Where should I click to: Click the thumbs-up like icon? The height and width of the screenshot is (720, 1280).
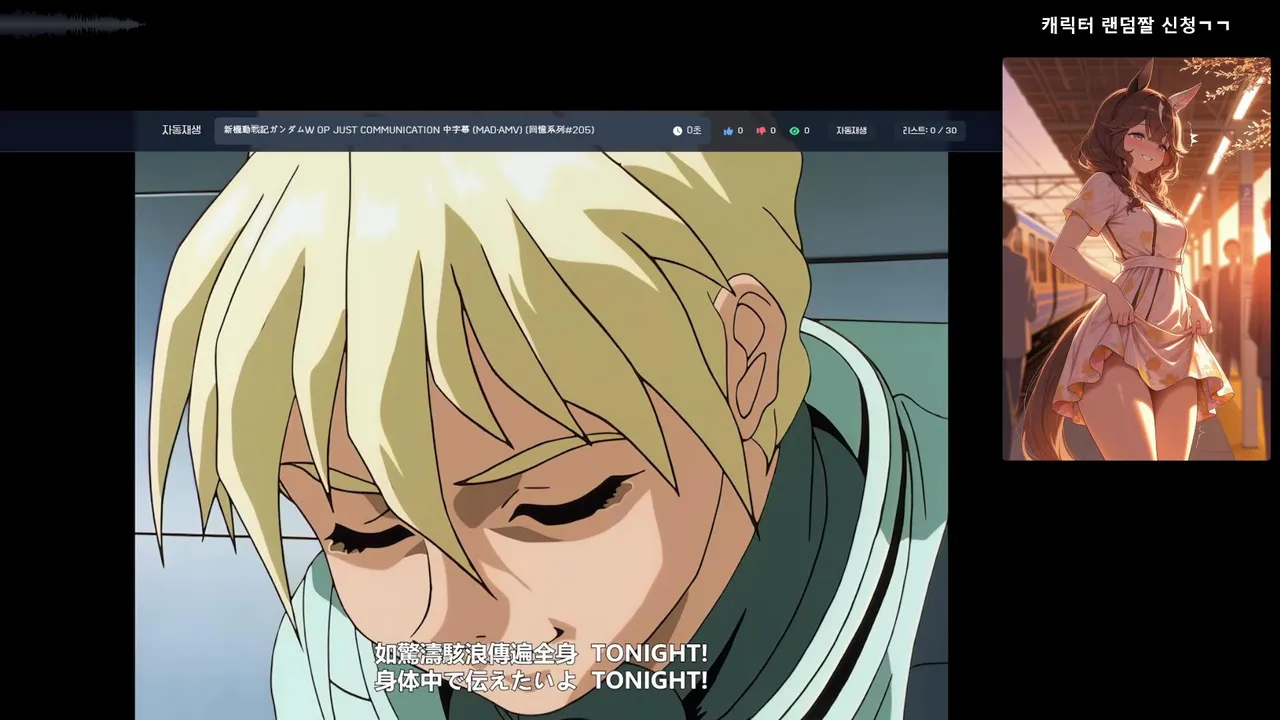[x=728, y=131]
